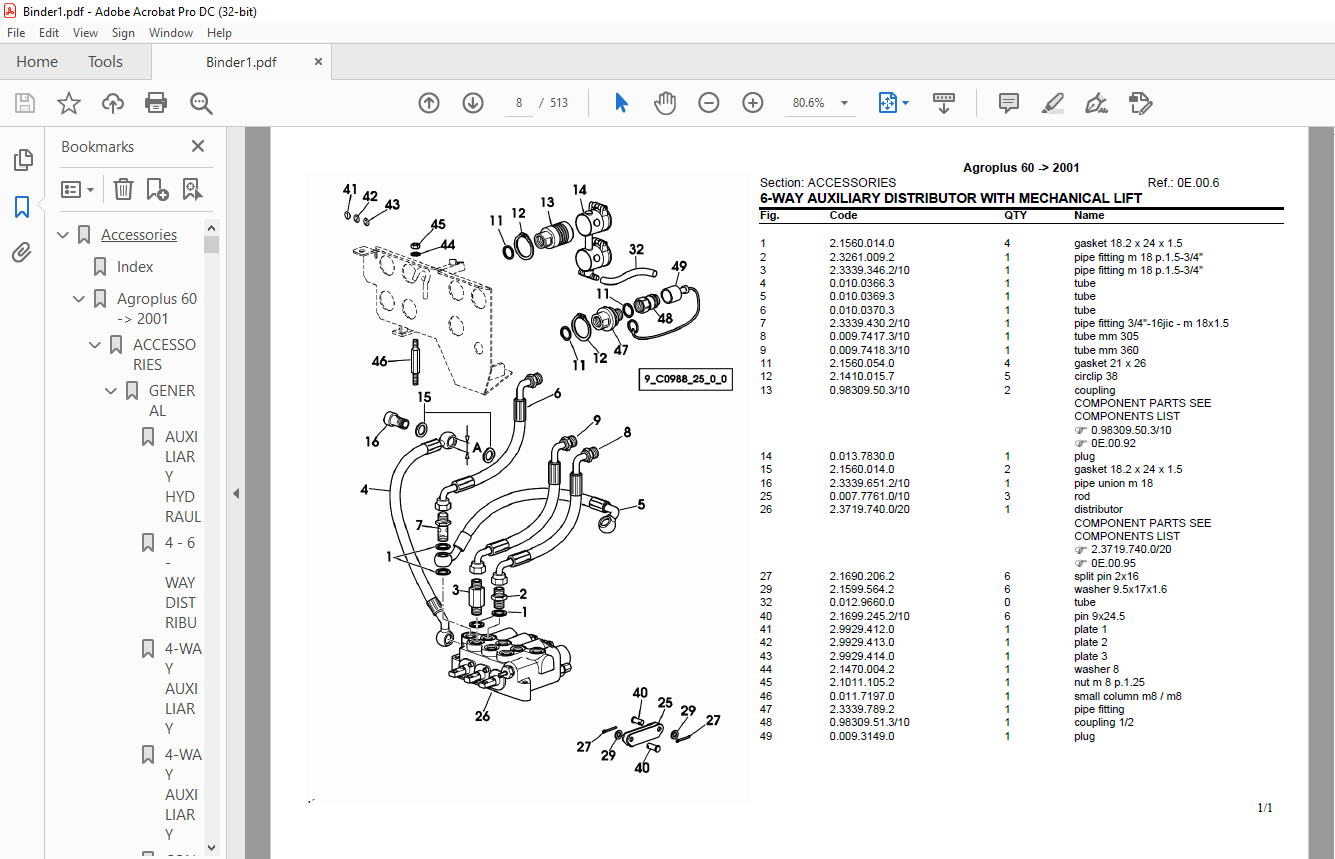Add the document to favorites with the star icon
1335x859 pixels.
(69, 103)
